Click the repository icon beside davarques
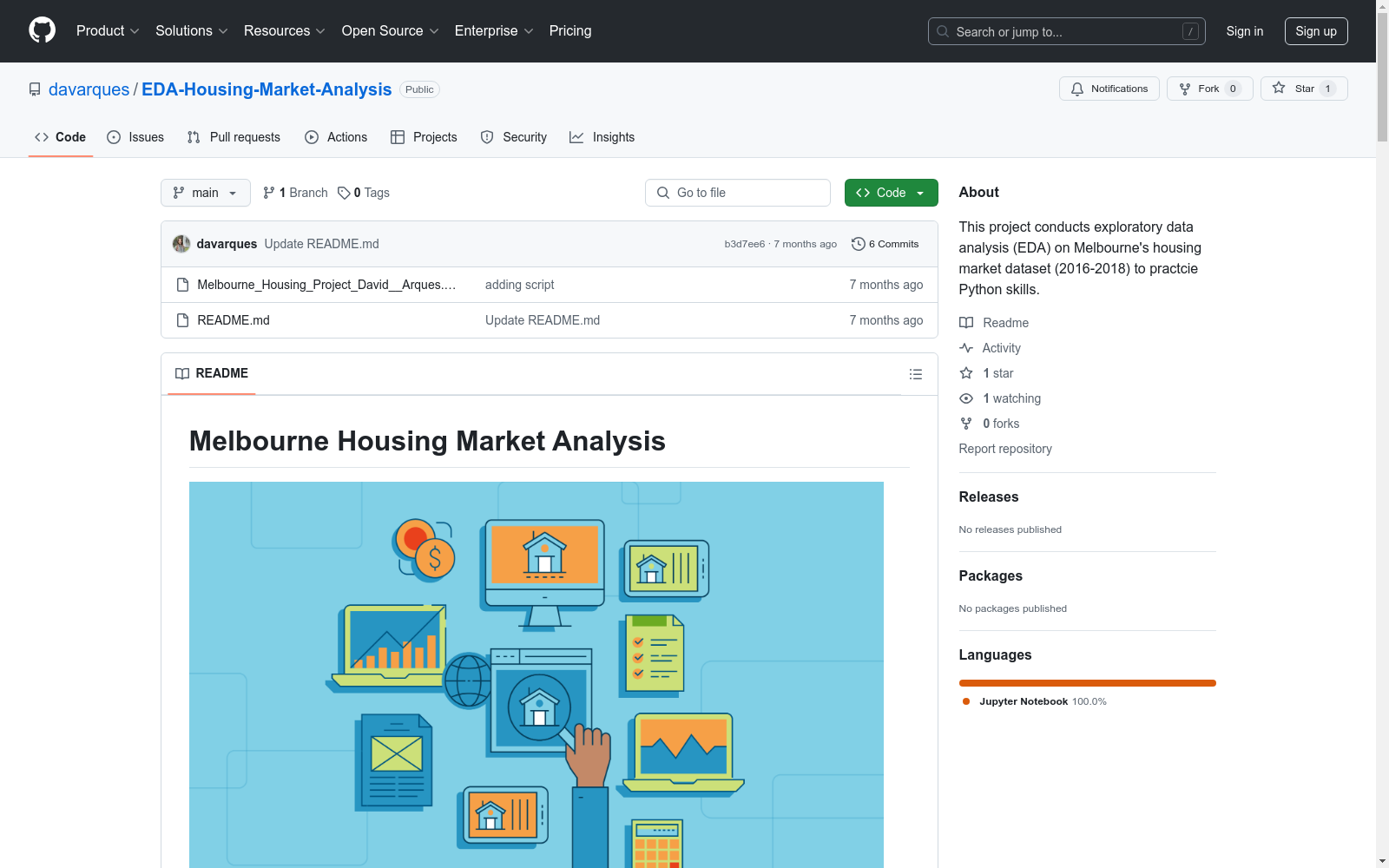1389x868 pixels. [35, 89]
